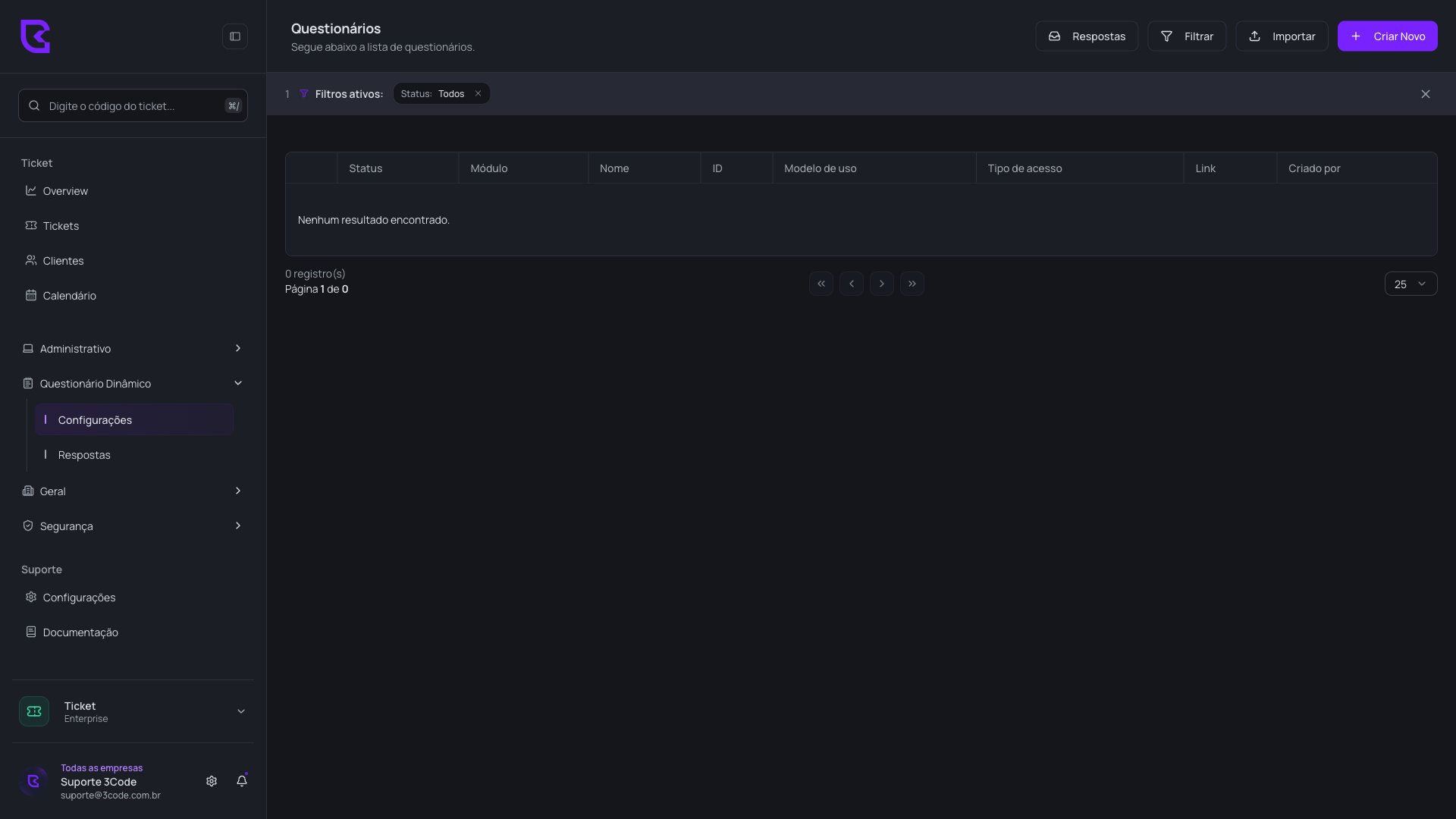The width and height of the screenshot is (1456, 819).
Task: Select Configurações under Questionário Dinâmico
Action: tap(134, 420)
